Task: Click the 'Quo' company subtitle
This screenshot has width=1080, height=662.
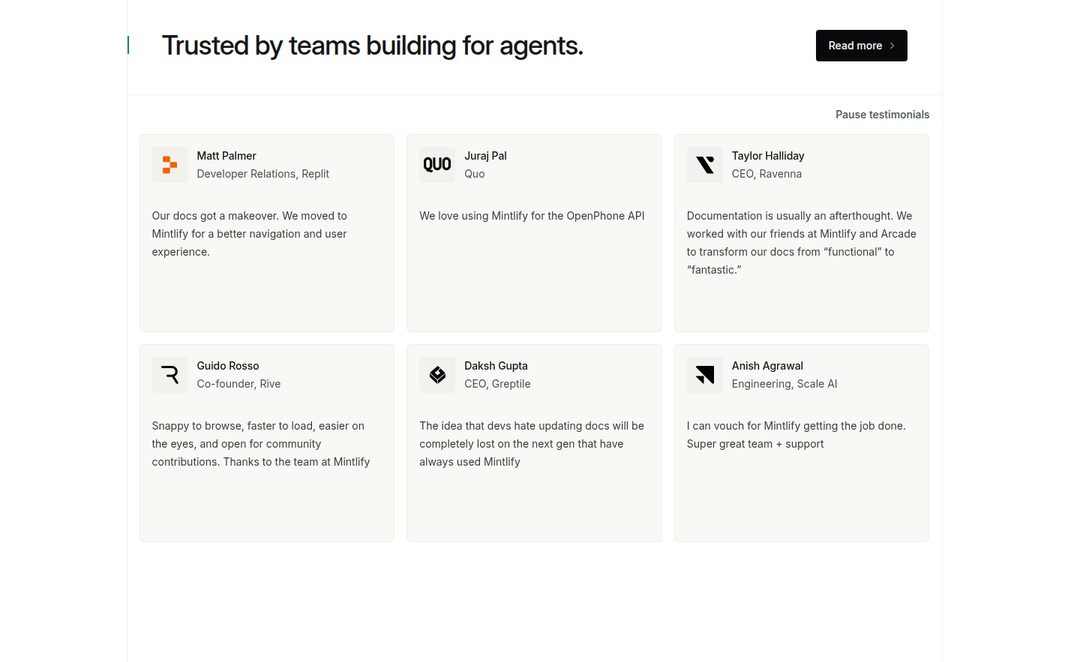Action: point(475,174)
